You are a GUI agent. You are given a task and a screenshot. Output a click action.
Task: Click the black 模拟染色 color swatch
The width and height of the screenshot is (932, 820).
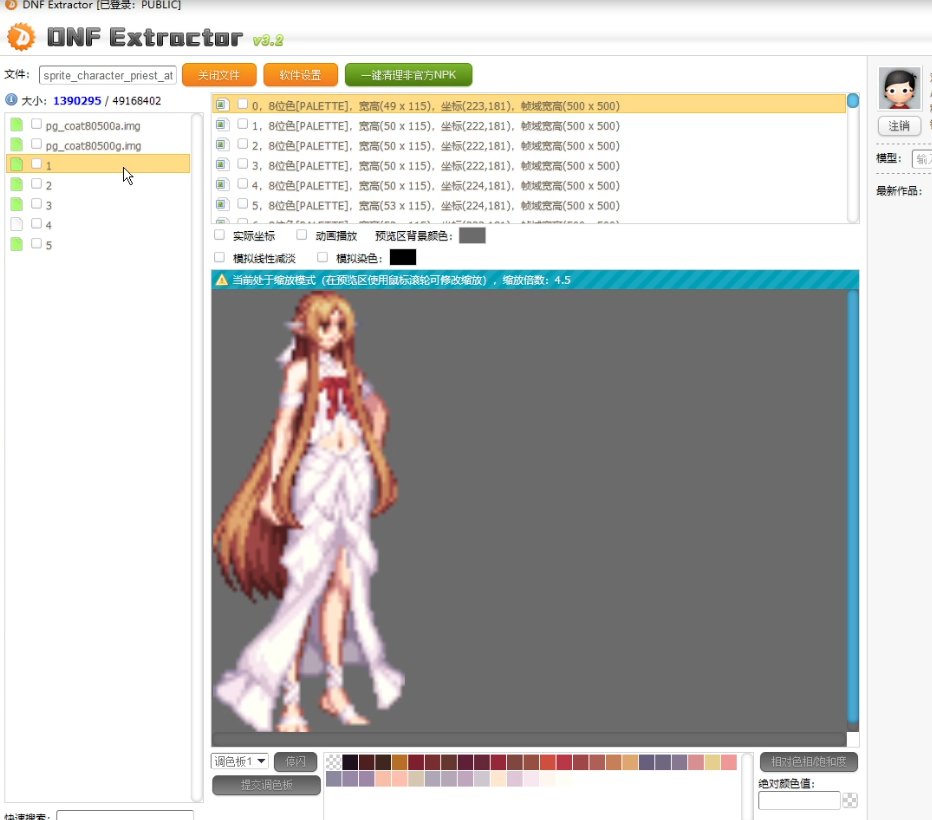(403, 257)
